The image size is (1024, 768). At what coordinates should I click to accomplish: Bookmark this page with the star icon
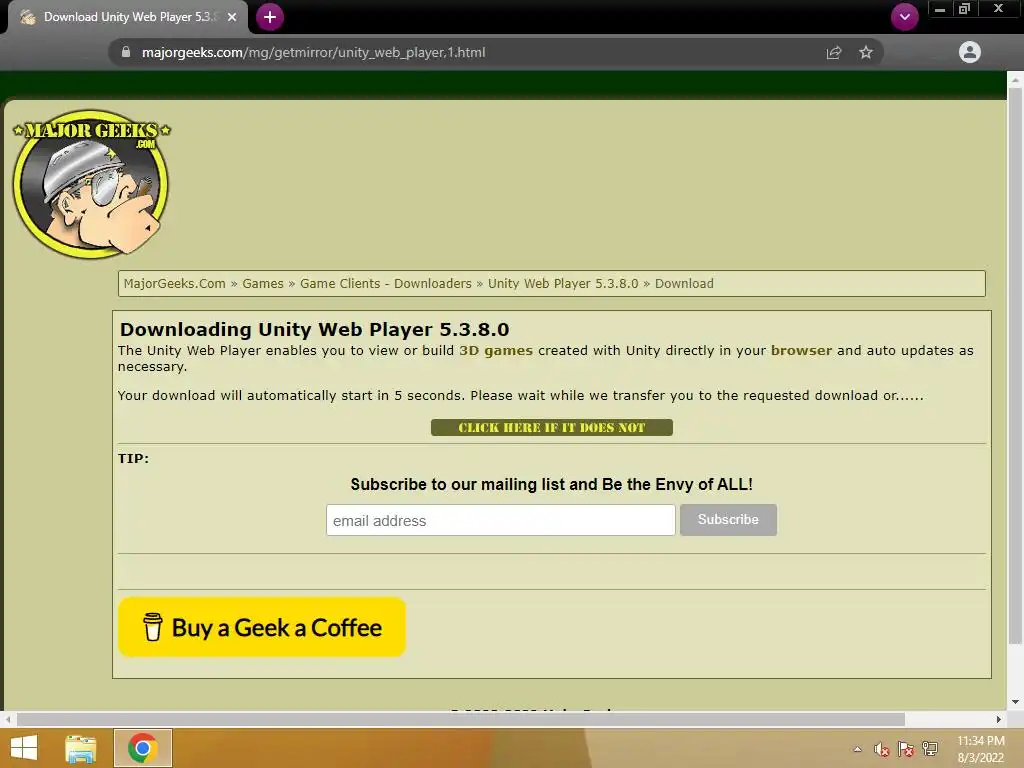866,52
